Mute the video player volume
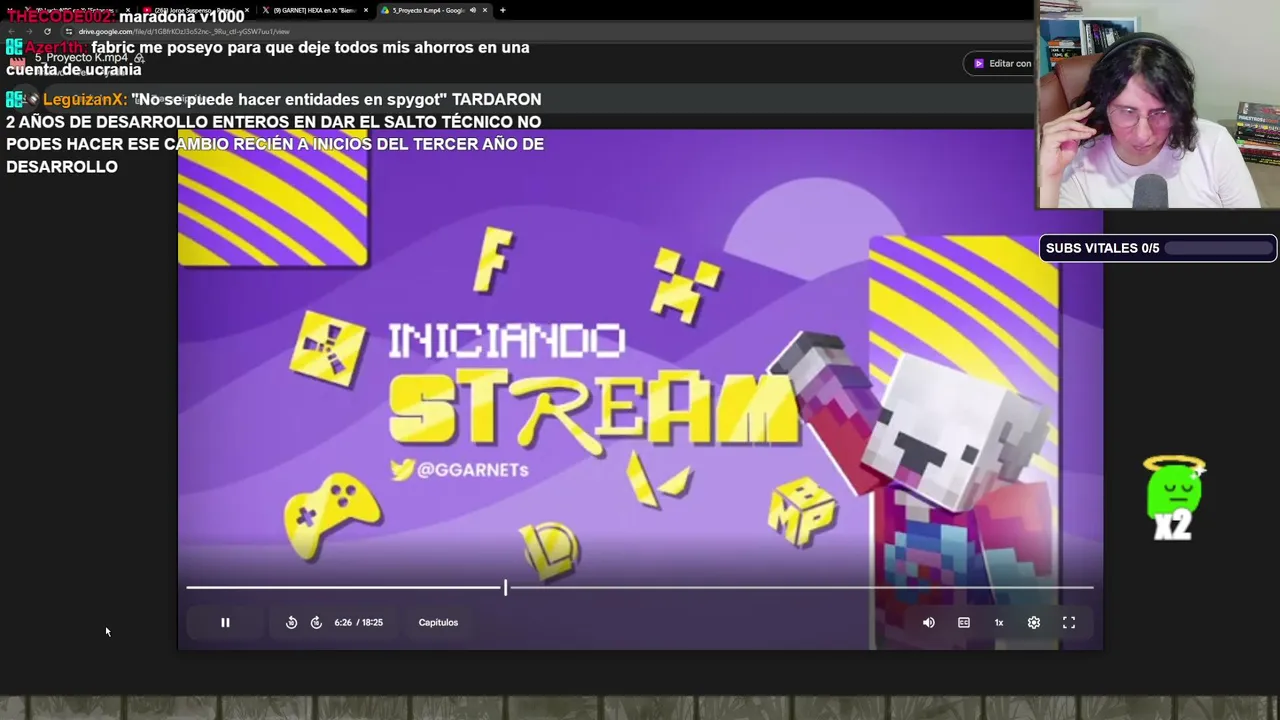1280x720 pixels. (929, 622)
